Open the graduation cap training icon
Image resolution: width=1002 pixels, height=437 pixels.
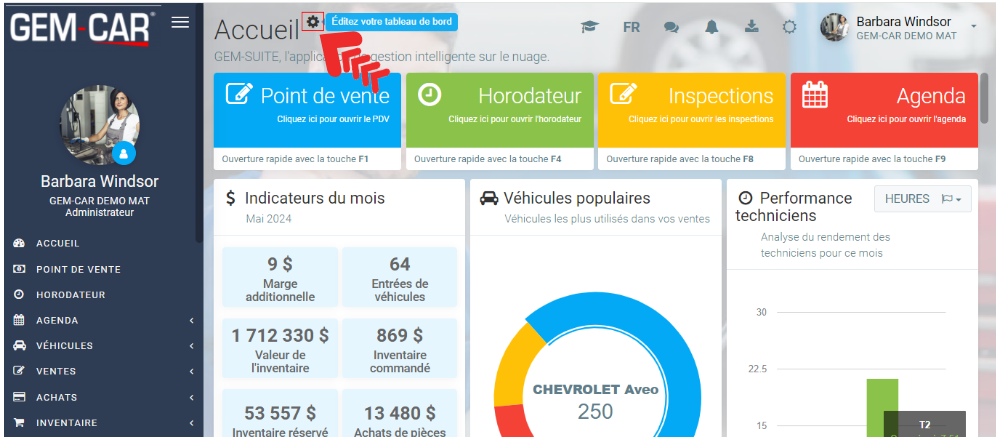tap(589, 27)
